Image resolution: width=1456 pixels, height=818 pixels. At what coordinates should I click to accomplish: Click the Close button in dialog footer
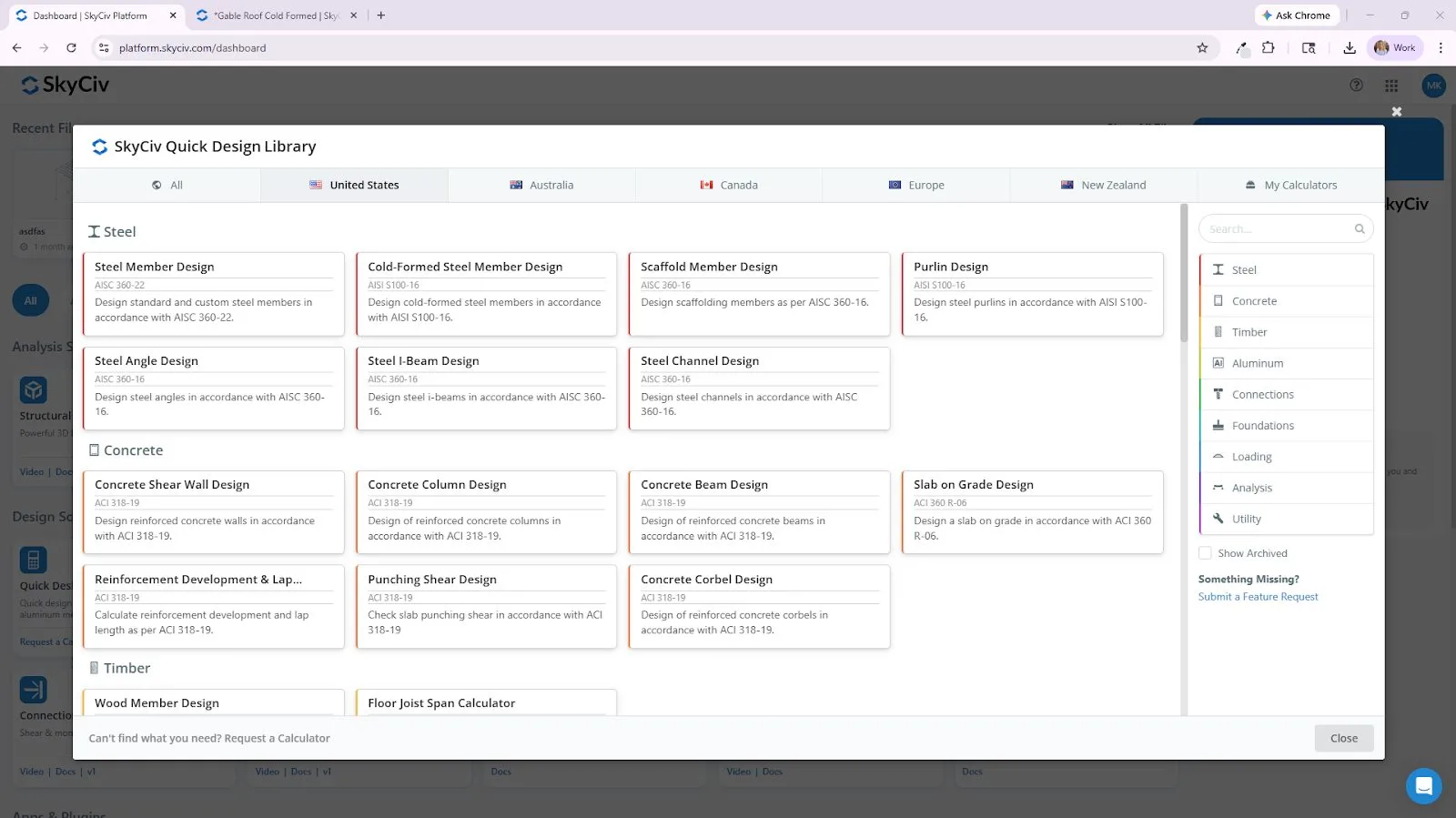(x=1344, y=739)
